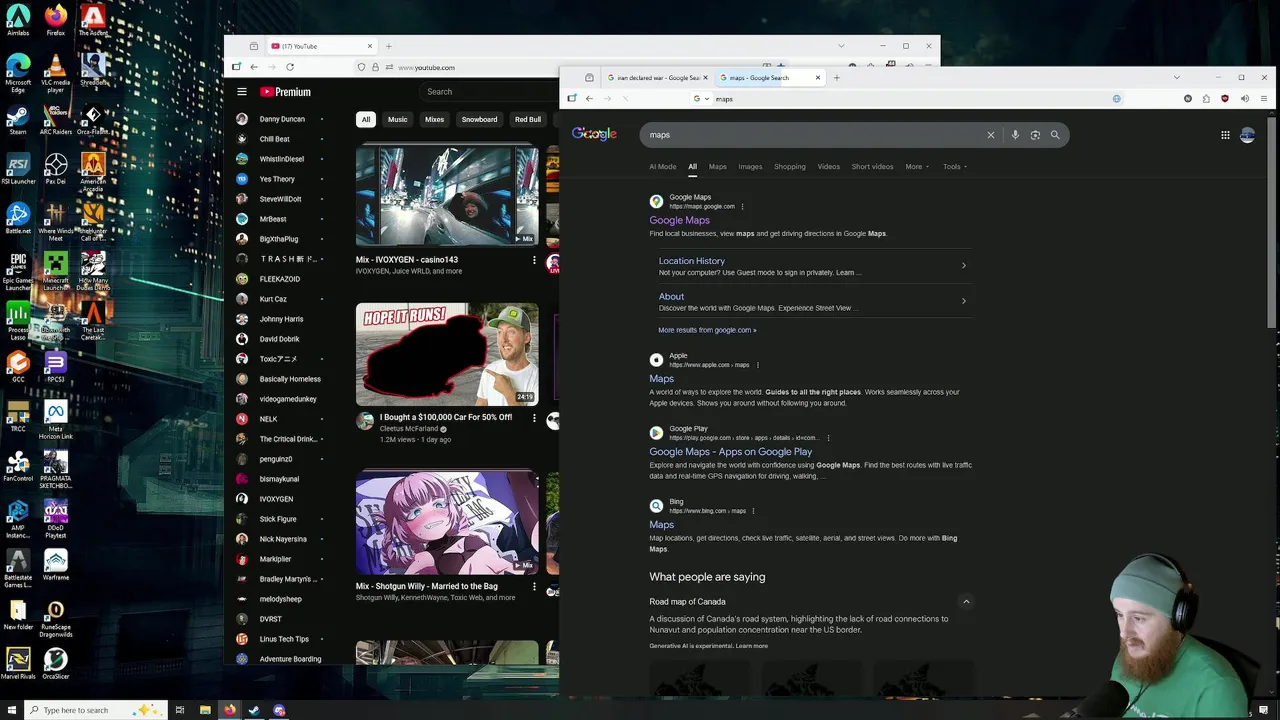1280x720 pixels.
Task: Switch to the Images search filter
Action: [x=750, y=166]
